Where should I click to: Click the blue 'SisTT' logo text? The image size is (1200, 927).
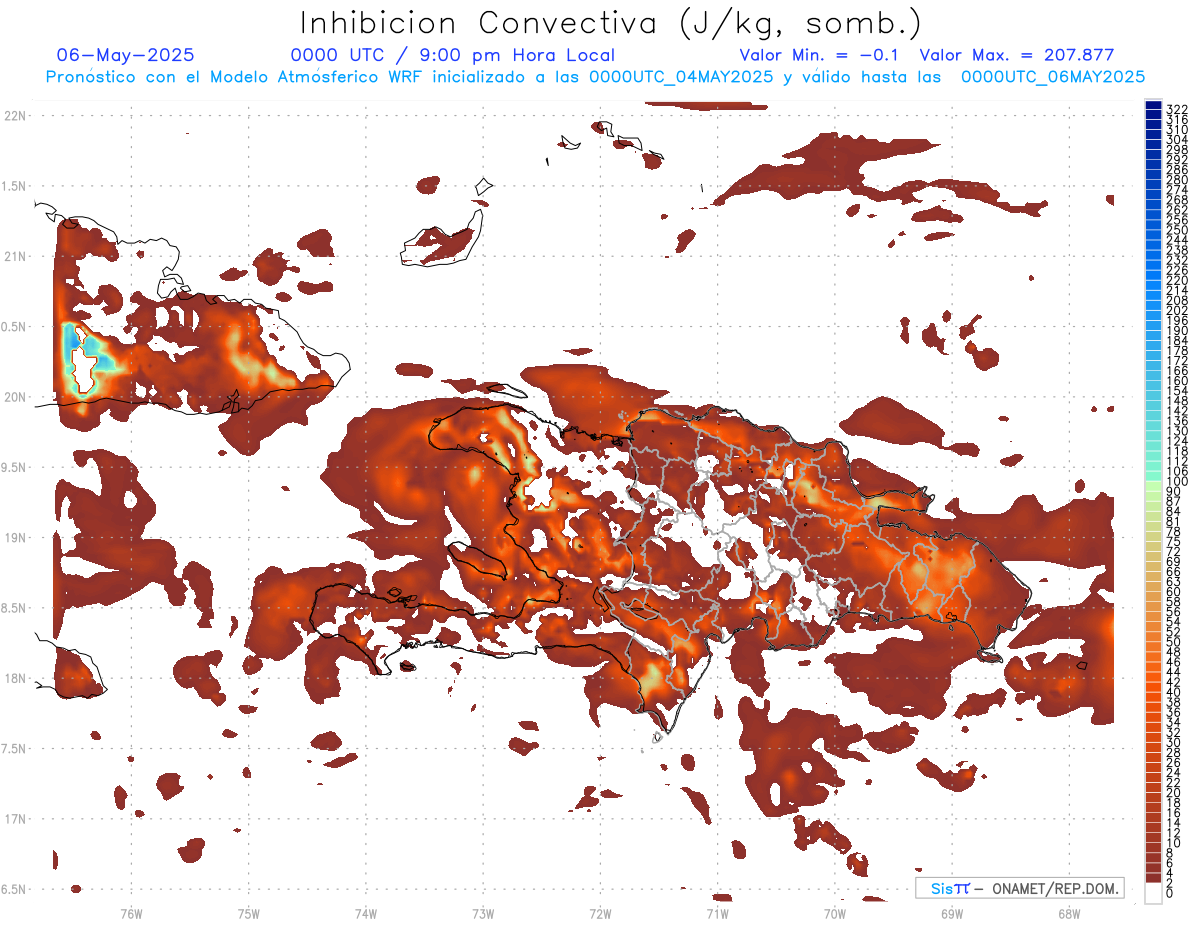[950, 888]
